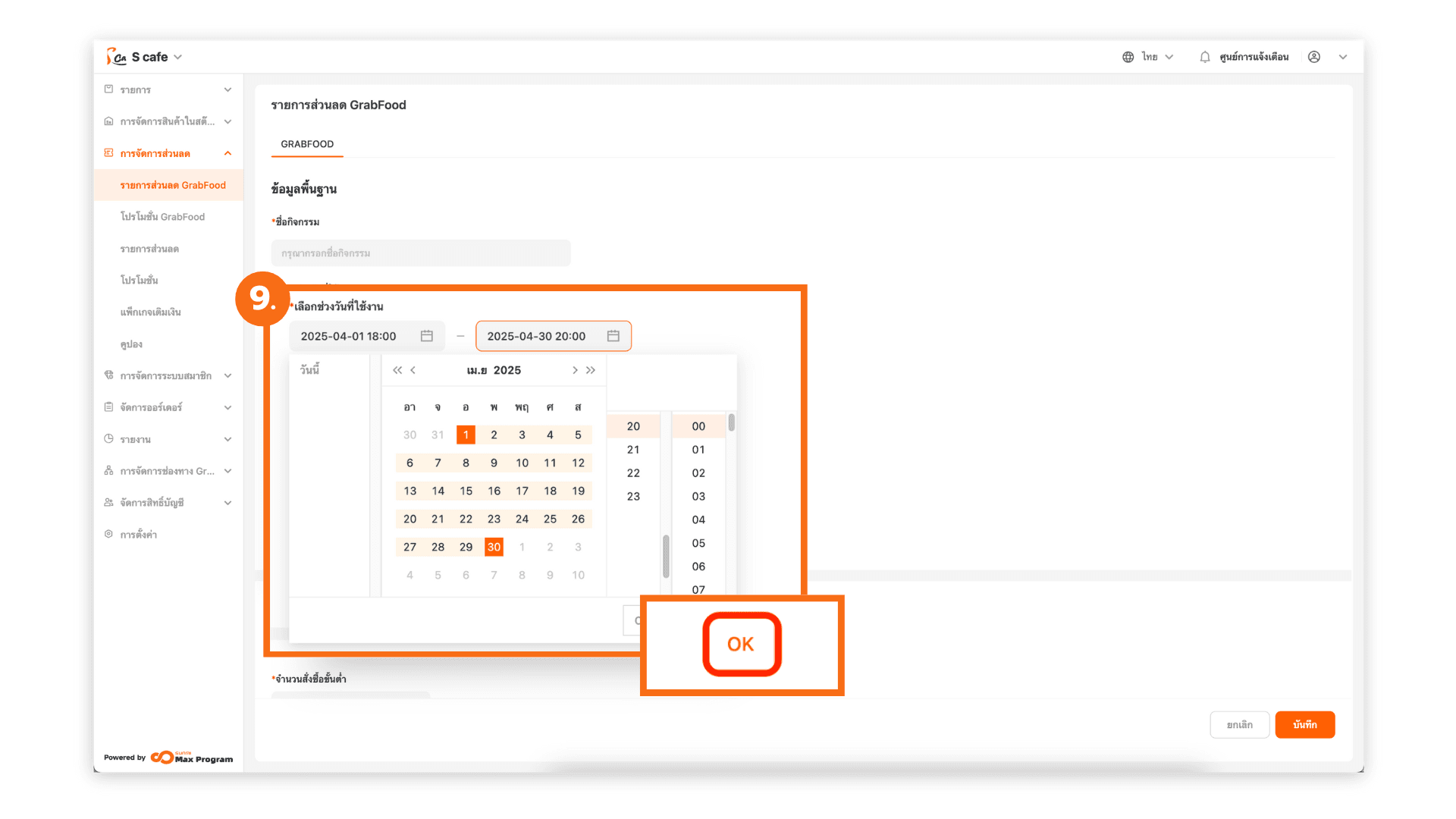Go to previous year double-arrow
The height and width of the screenshot is (819, 1456).
point(397,370)
